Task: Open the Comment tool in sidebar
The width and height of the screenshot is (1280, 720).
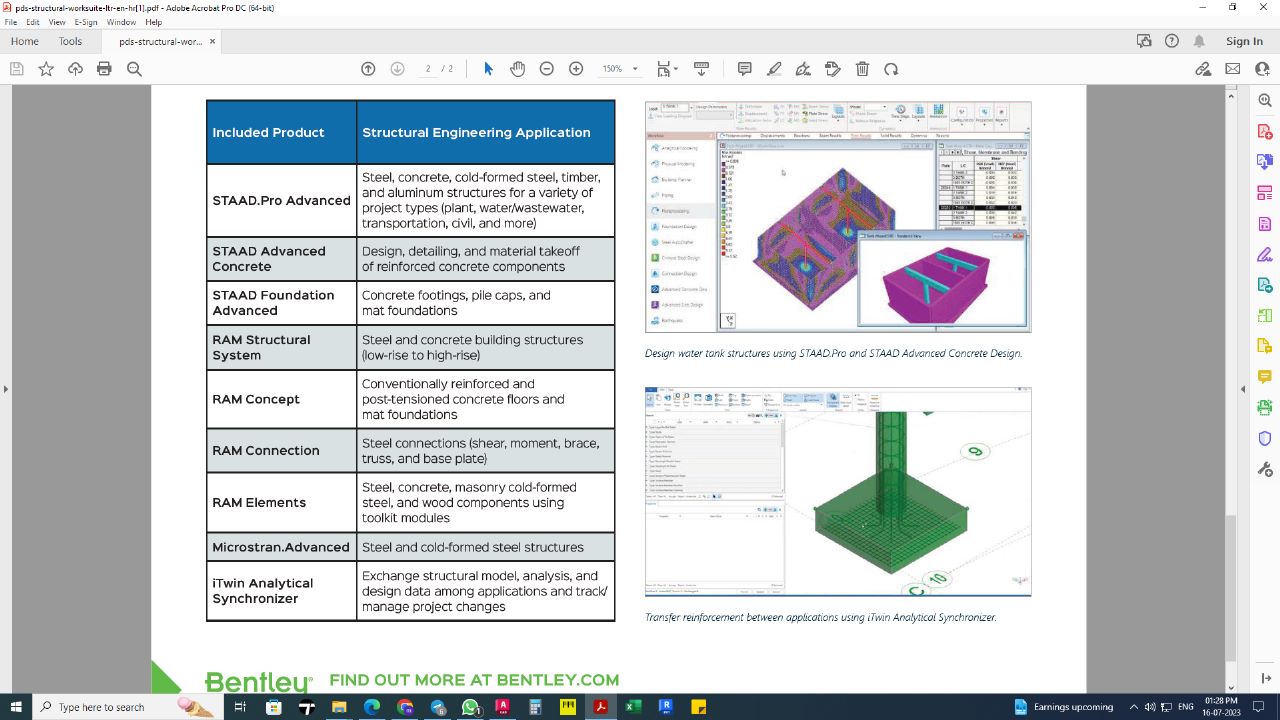Action: 1265,377
